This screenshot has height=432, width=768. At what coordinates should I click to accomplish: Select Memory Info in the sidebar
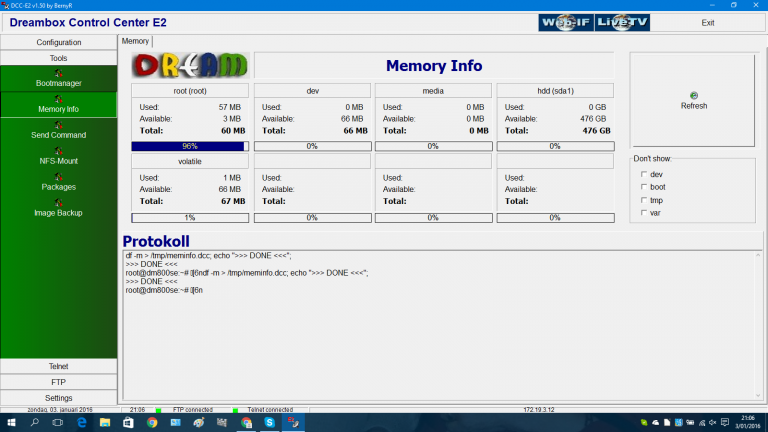tap(58, 104)
